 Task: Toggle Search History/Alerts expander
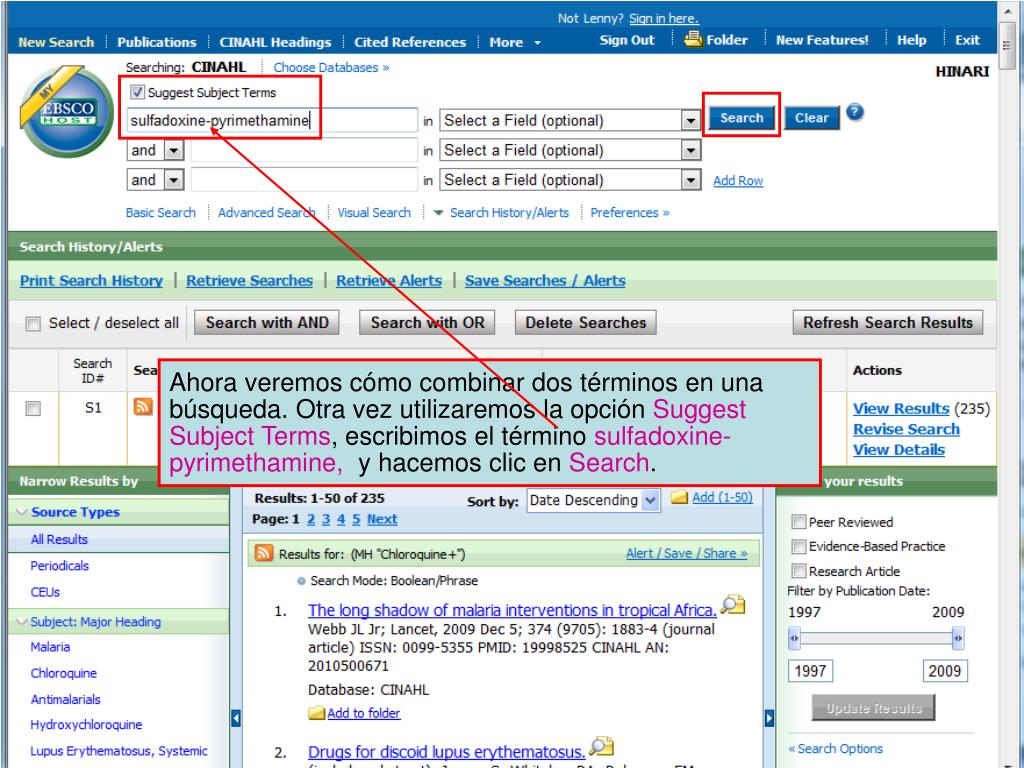pos(438,212)
